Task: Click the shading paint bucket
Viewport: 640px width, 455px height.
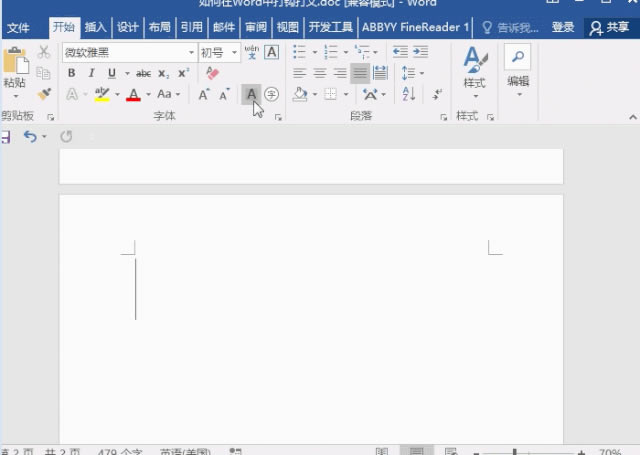Action: pyautogui.click(x=300, y=94)
